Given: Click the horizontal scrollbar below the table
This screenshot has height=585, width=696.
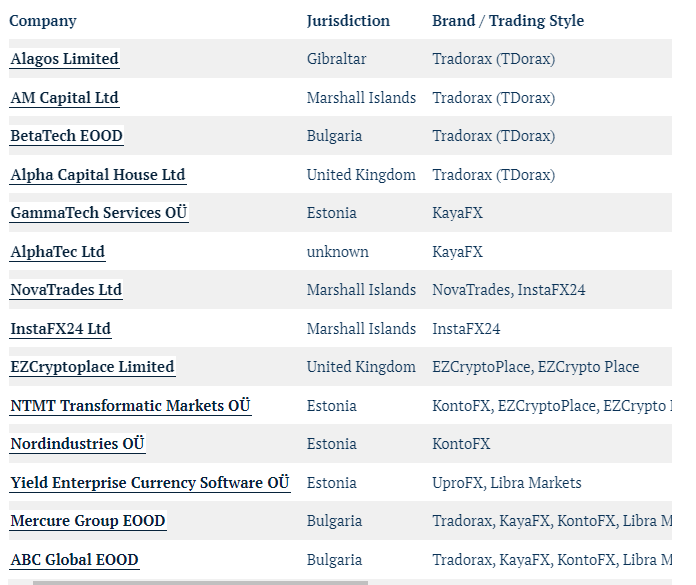Looking at the screenshot, I should tap(200, 582).
